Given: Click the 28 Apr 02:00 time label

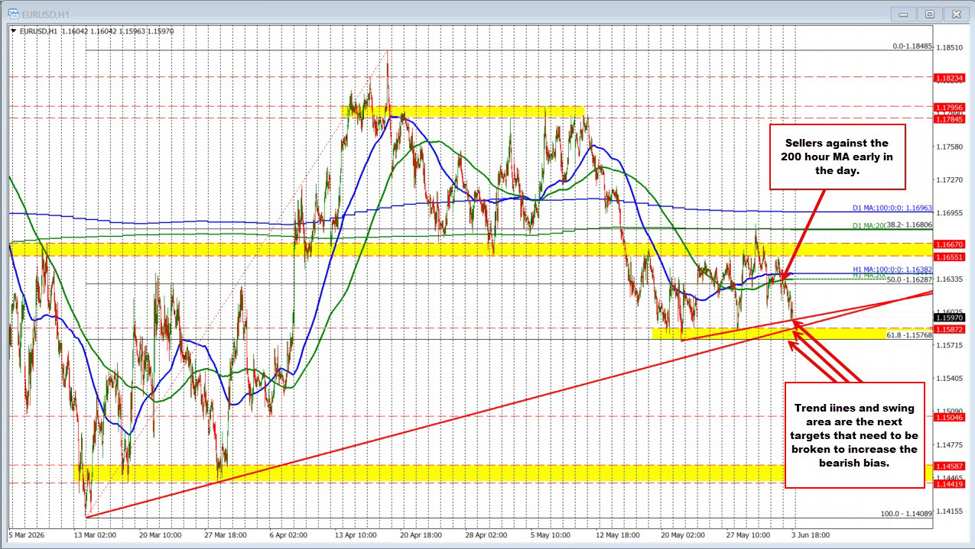Looking at the screenshot, I should click(x=486, y=535).
